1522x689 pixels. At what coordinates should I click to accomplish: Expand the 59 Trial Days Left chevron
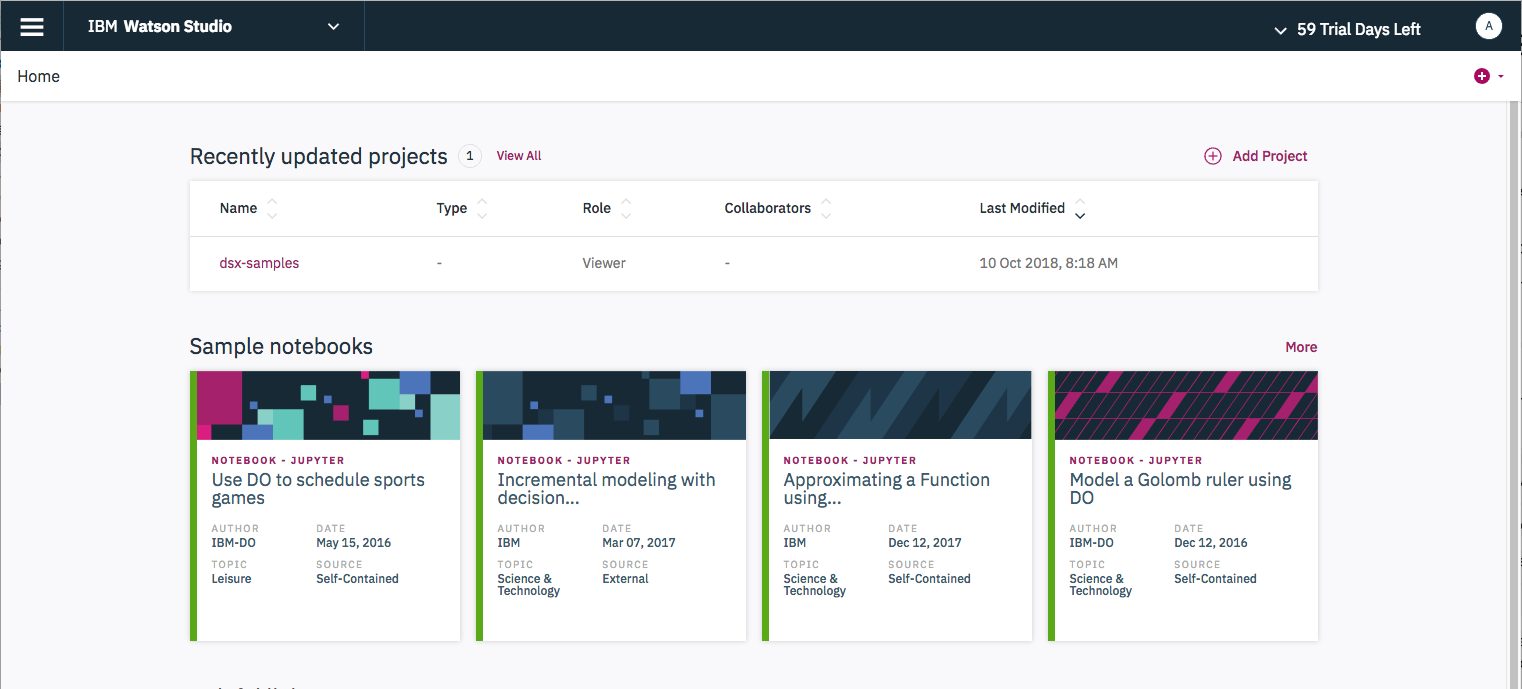point(1279,30)
